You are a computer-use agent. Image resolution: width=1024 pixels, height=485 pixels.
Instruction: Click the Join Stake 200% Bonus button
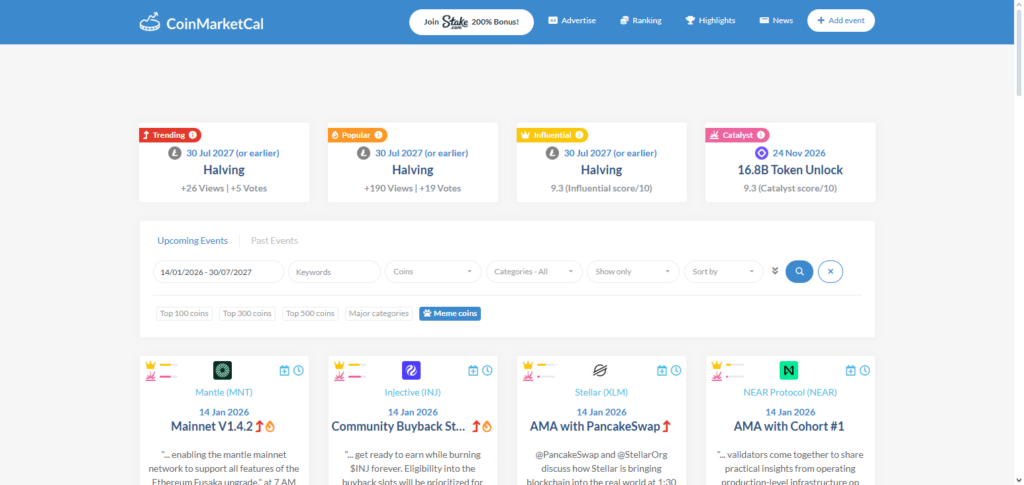point(472,22)
